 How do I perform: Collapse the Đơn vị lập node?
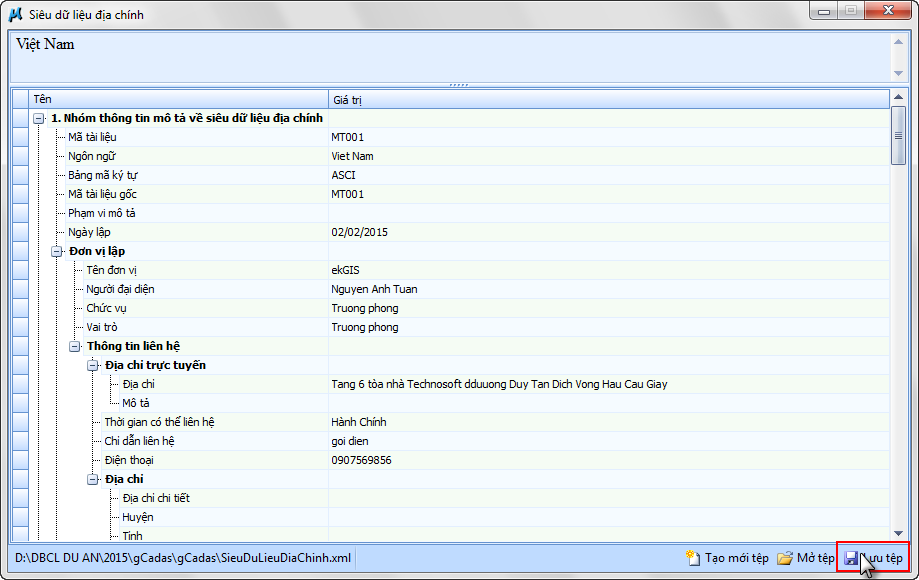57,251
